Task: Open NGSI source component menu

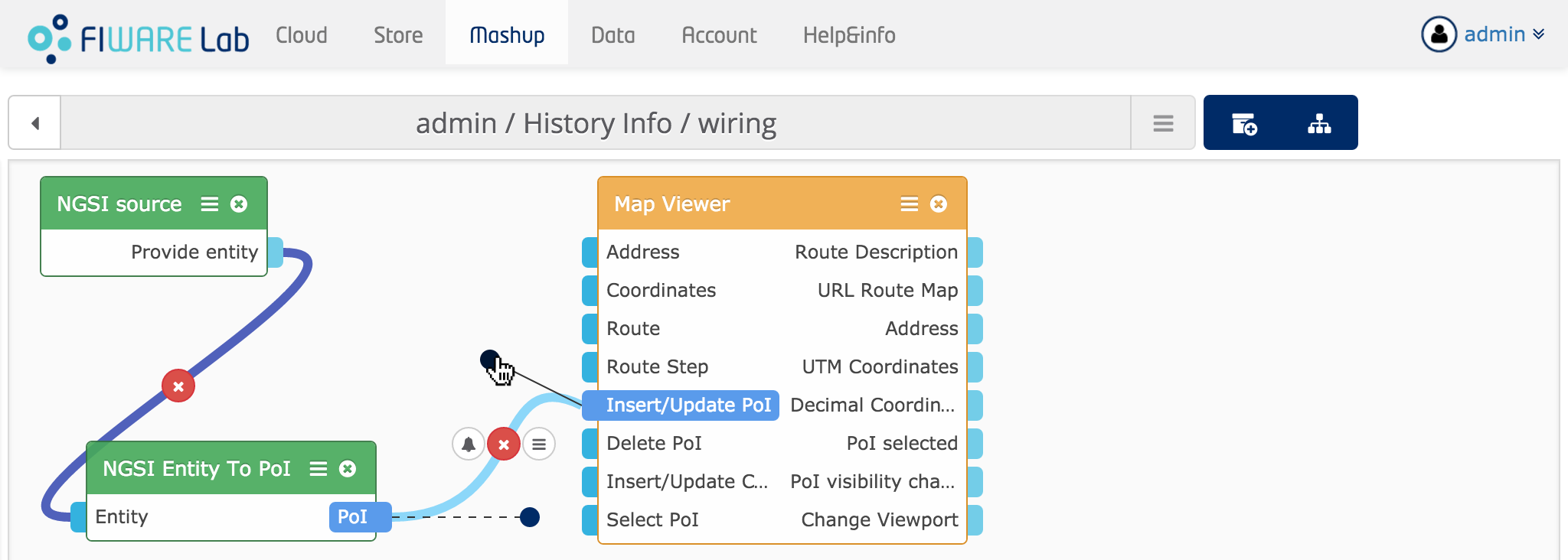Action: (x=209, y=203)
